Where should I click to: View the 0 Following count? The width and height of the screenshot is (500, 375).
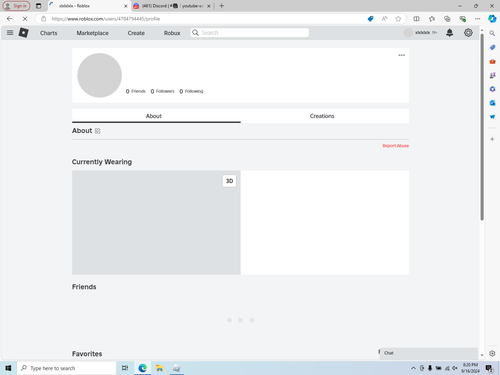coord(191,91)
